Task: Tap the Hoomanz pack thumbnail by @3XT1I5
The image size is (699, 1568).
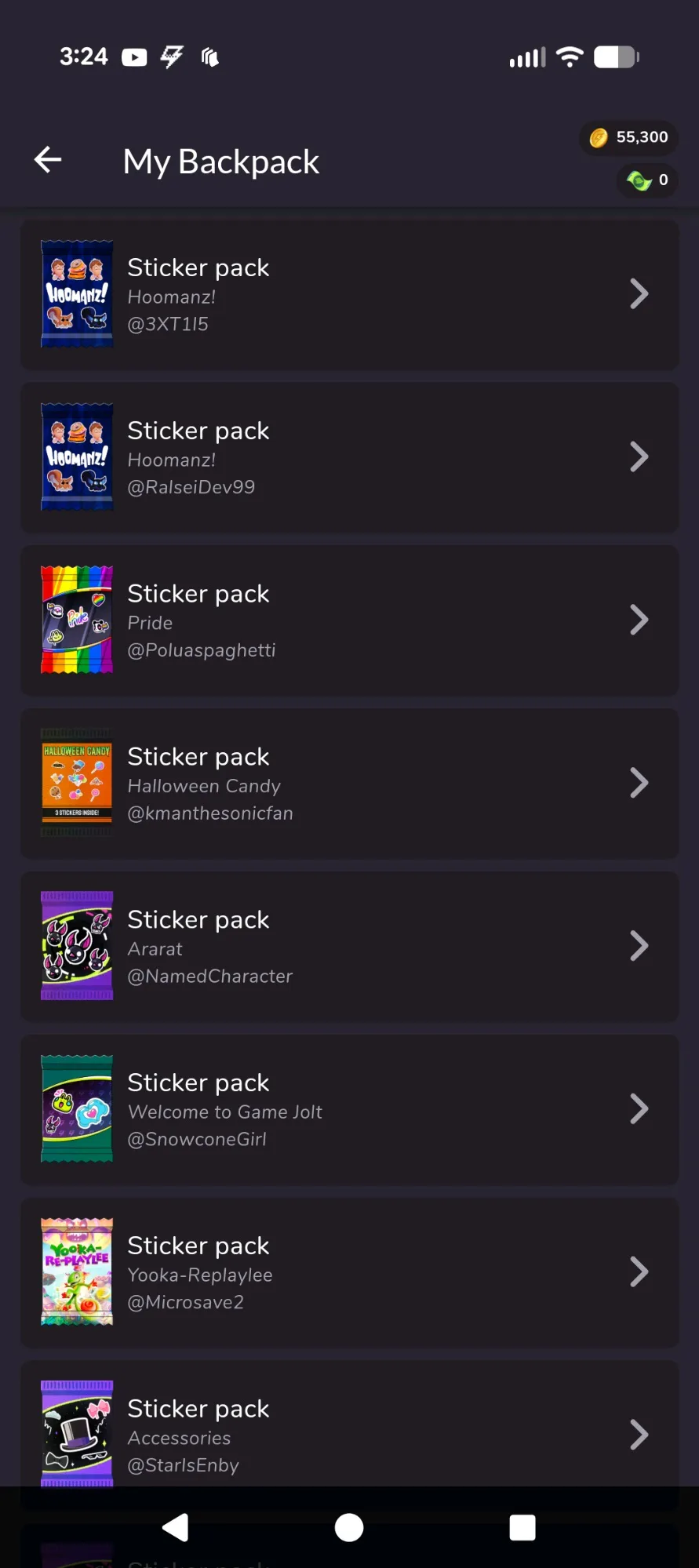Action: coord(77,294)
